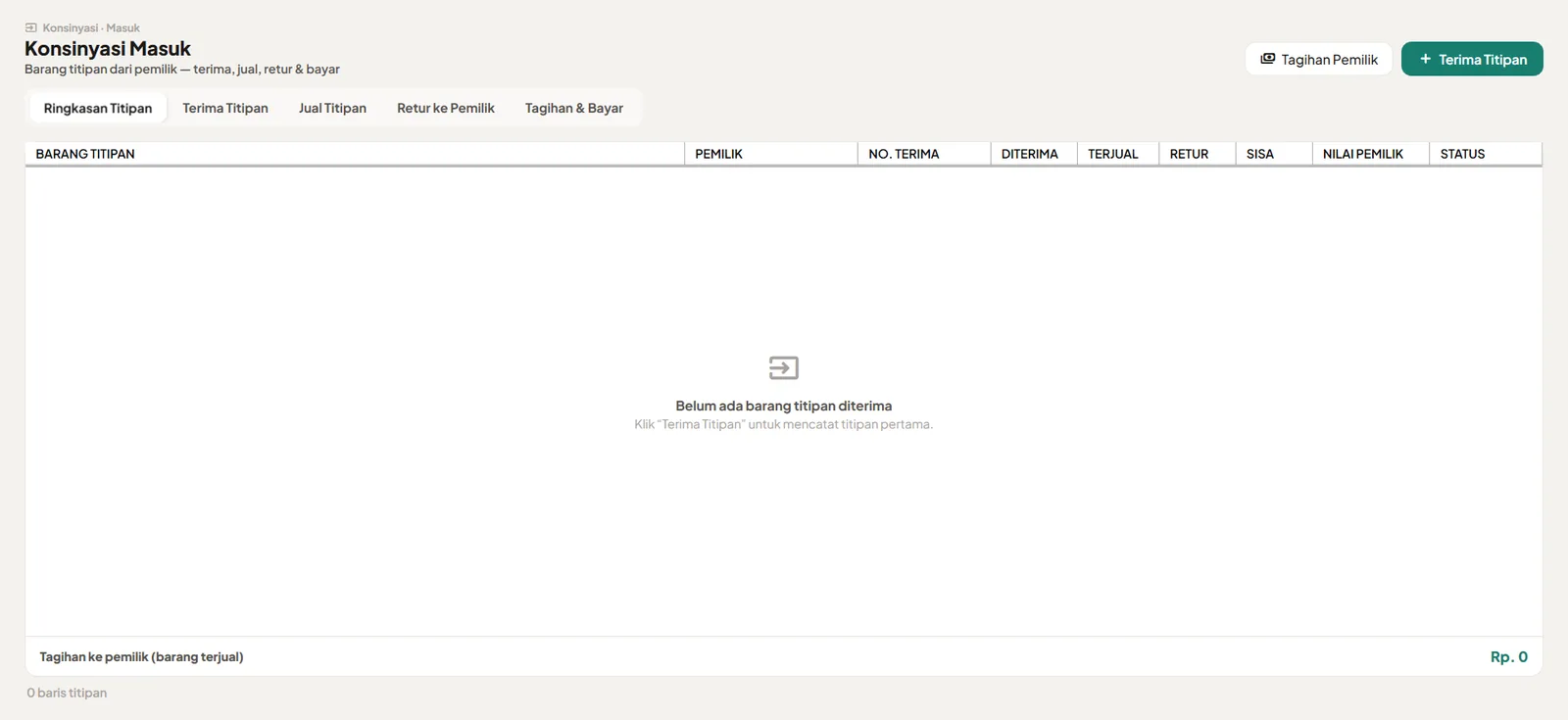Click the Tagihan Pemilik button
Image resolution: width=1568 pixels, height=720 pixels.
click(1318, 59)
